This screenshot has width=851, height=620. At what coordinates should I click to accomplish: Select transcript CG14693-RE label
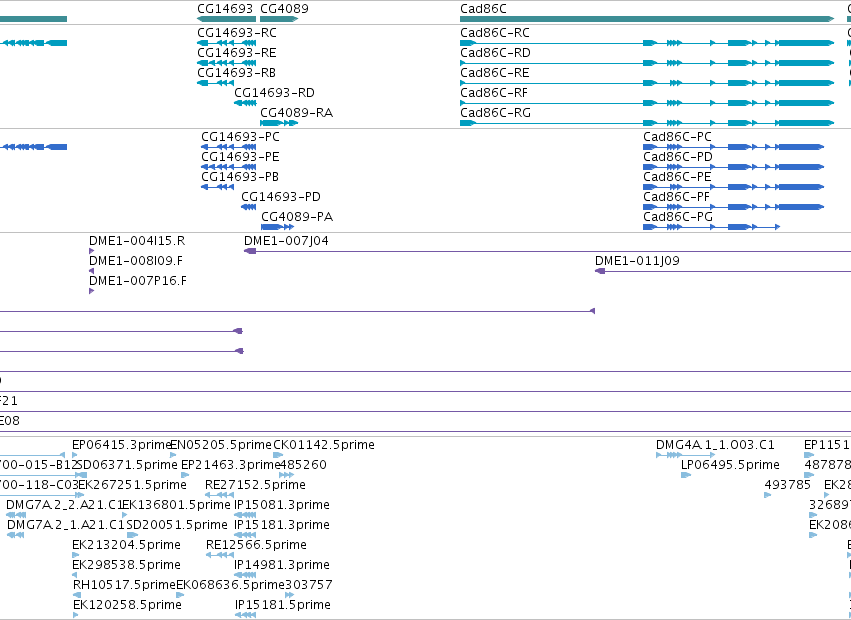pyautogui.click(x=237, y=53)
